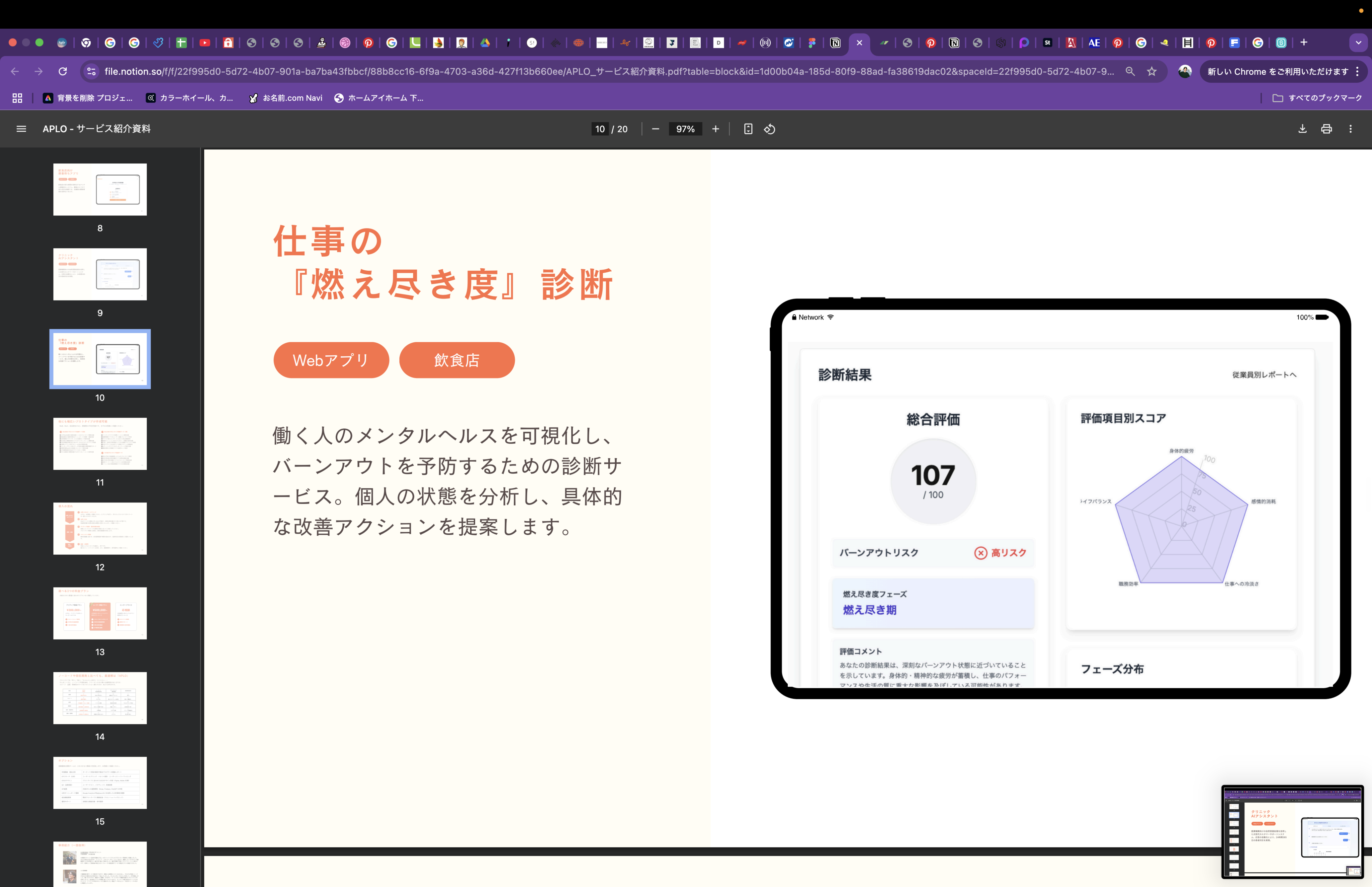
Task: Open the tab search dropdown
Action: click(x=1358, y=43)
